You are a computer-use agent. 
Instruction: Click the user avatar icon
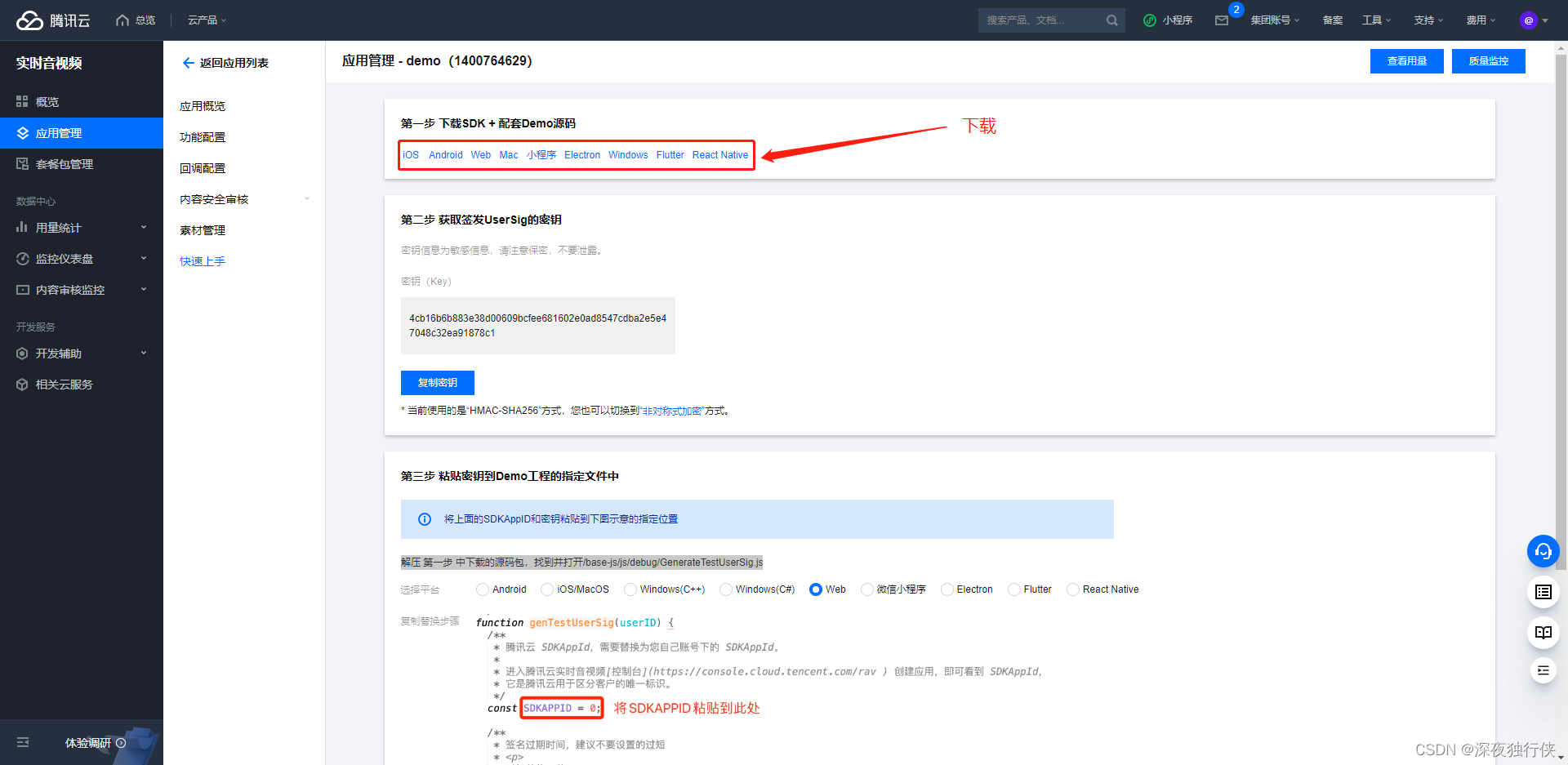1529,20
